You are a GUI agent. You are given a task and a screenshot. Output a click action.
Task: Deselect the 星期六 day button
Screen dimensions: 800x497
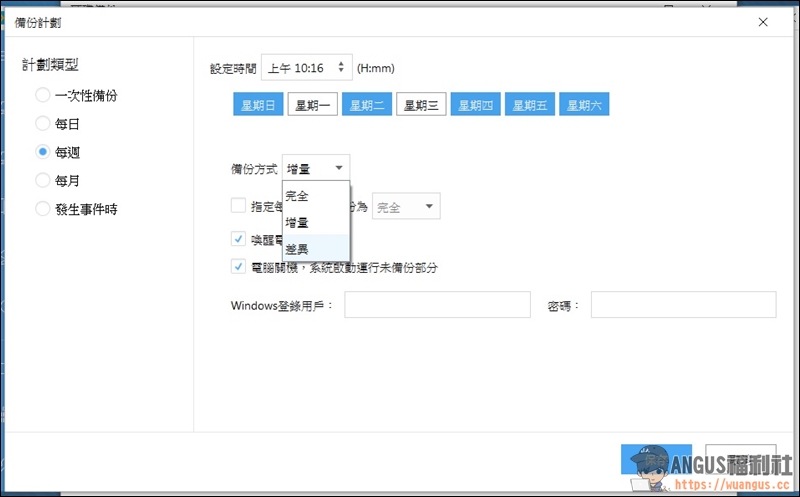tap(584, 105)
